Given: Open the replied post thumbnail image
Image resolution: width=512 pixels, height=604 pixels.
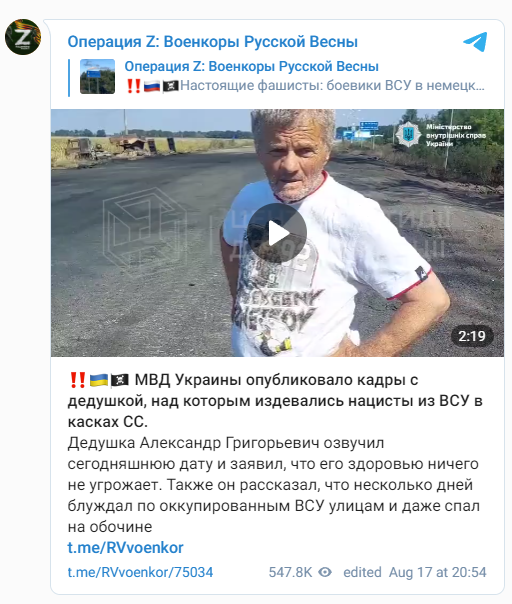Looking at the screenshot, I should pyautogui.click(x=97, y=76).
